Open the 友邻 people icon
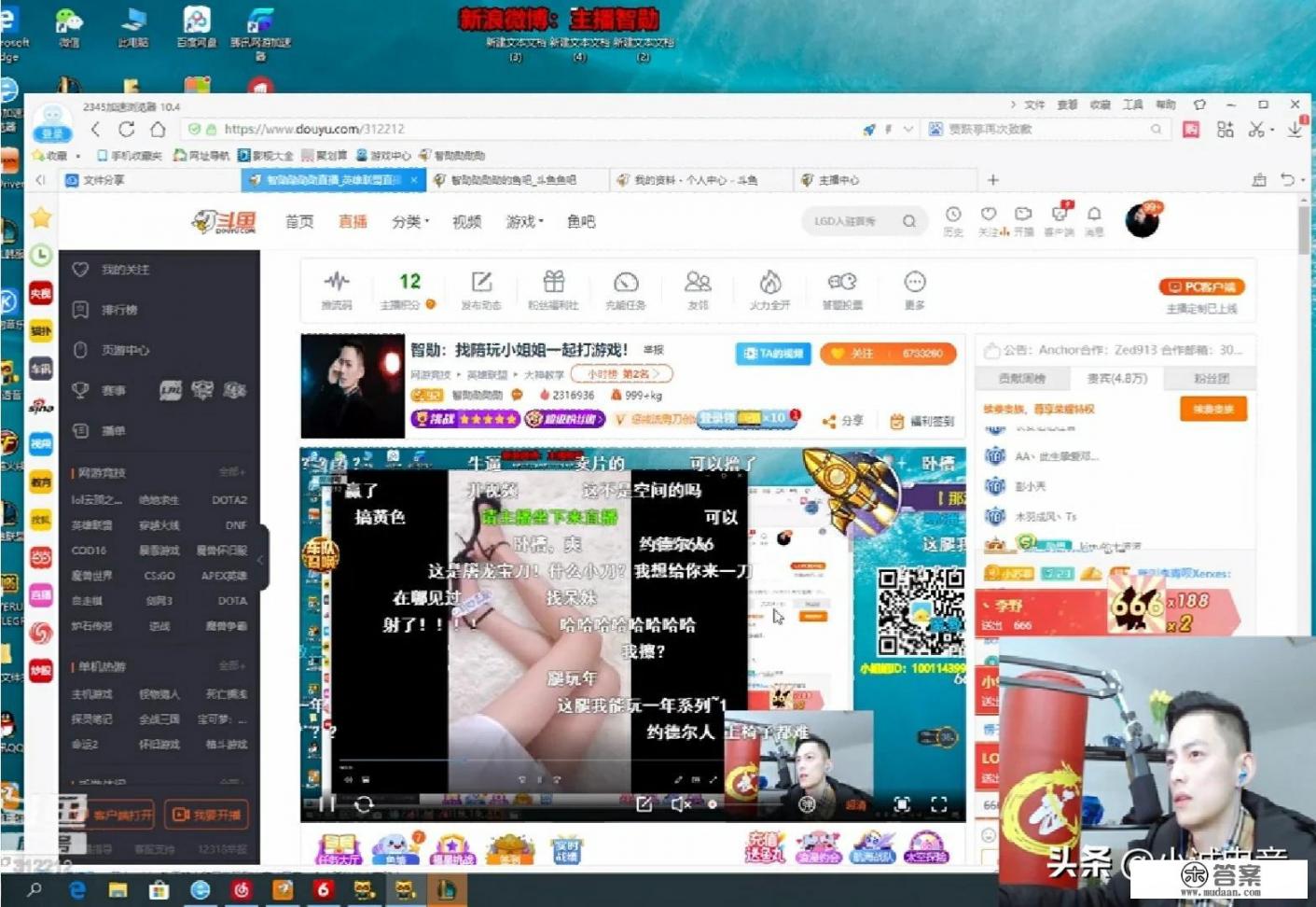The height and width of the screenshot is (907, 1316). (698, 281)
